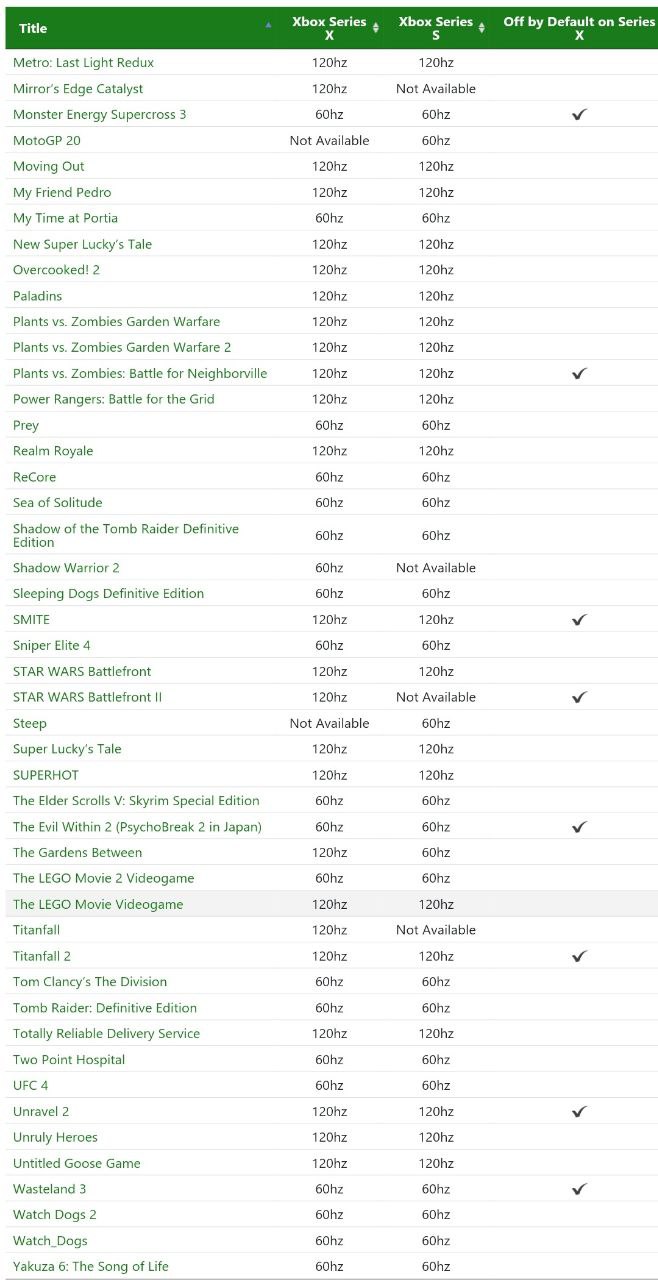Open Shadow of the Tomb Raider link
Screen dimensions: 658x1280
point(126,535)
